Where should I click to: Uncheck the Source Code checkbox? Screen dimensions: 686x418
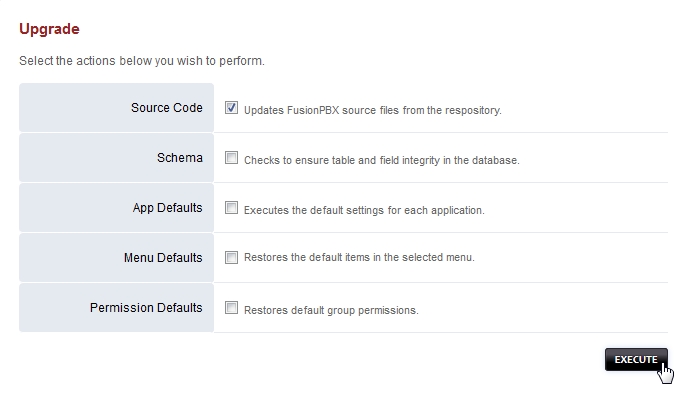click(232, 108)
